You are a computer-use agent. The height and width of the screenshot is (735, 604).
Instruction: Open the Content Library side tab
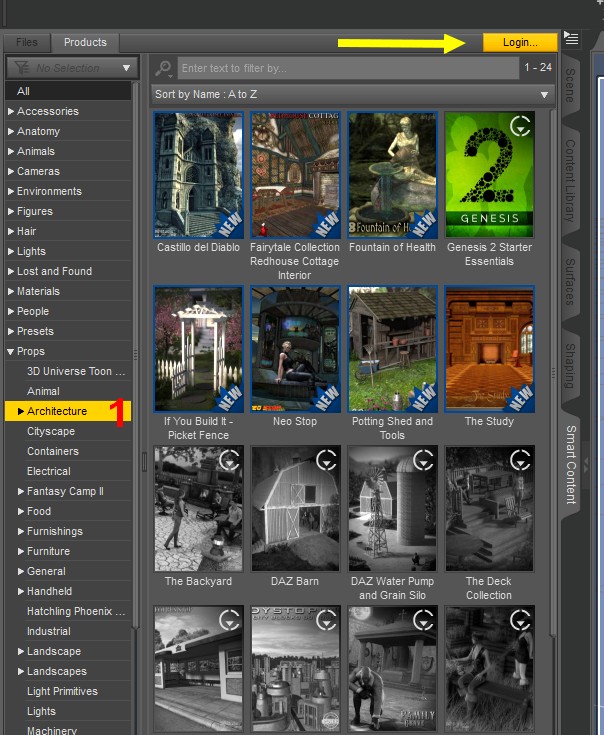coord(570,180)
